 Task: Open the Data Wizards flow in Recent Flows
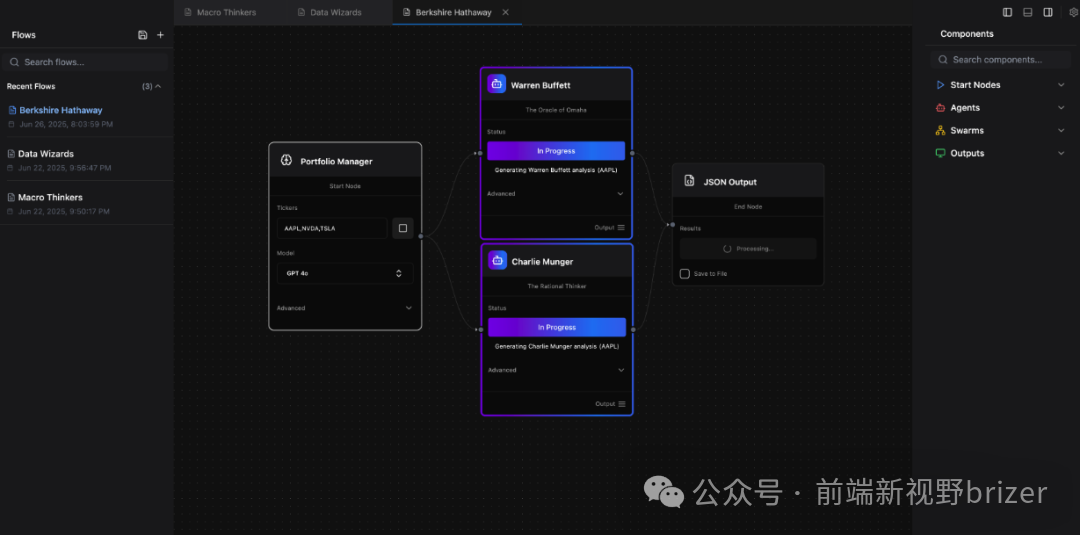pos(45,154)
